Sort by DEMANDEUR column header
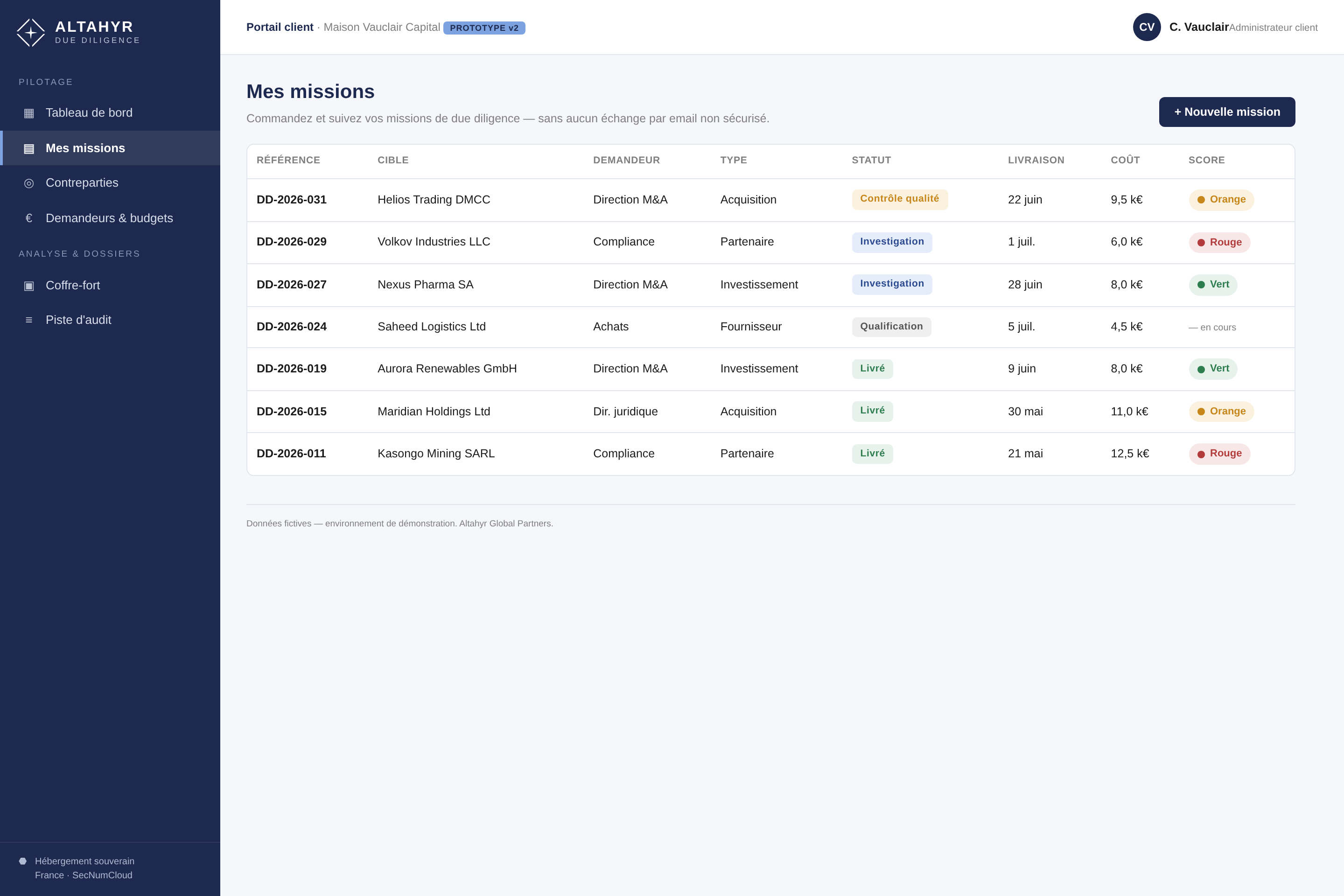The height and width of the screenshot is (896, 1344). 626,160
